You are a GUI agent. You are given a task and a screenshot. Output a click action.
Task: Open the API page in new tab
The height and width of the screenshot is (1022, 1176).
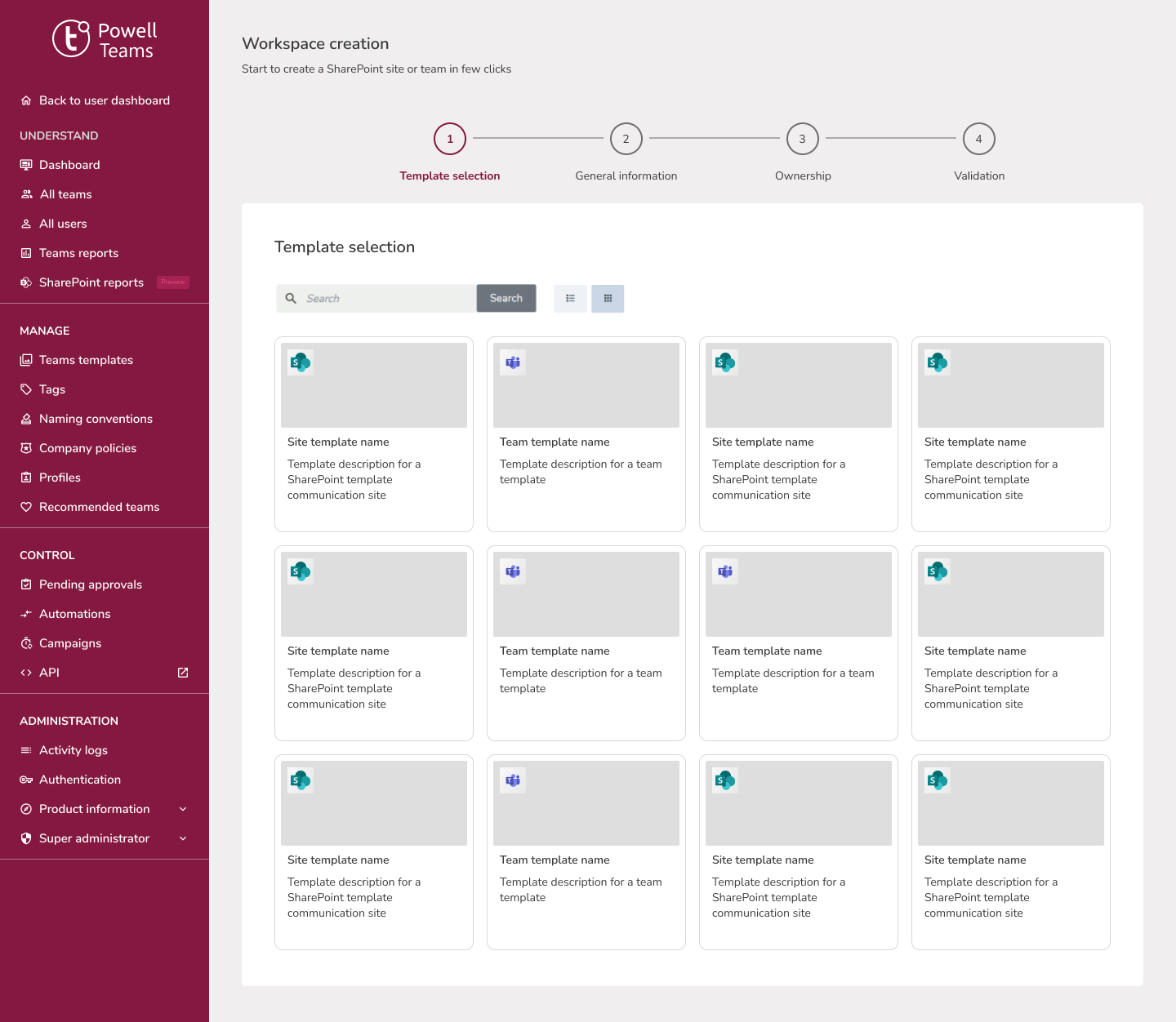[x=182, y=673]
